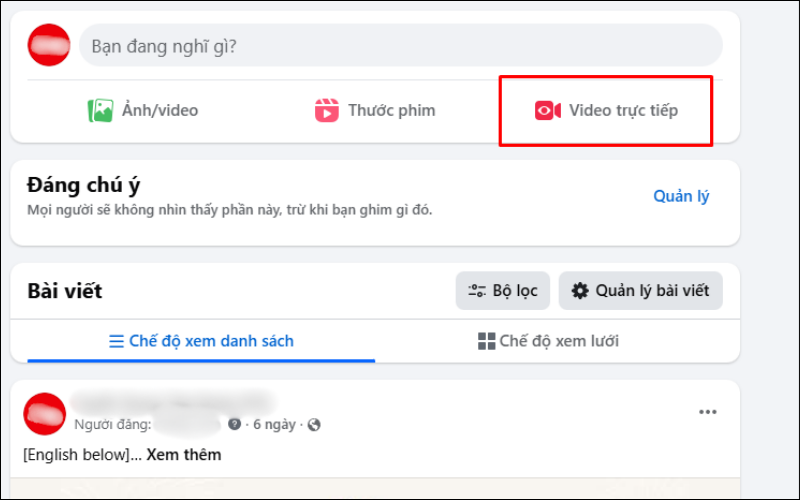Click the Video trực tiếp label text
This screenshot has width=800, height=500.
(x=623, y=110)
